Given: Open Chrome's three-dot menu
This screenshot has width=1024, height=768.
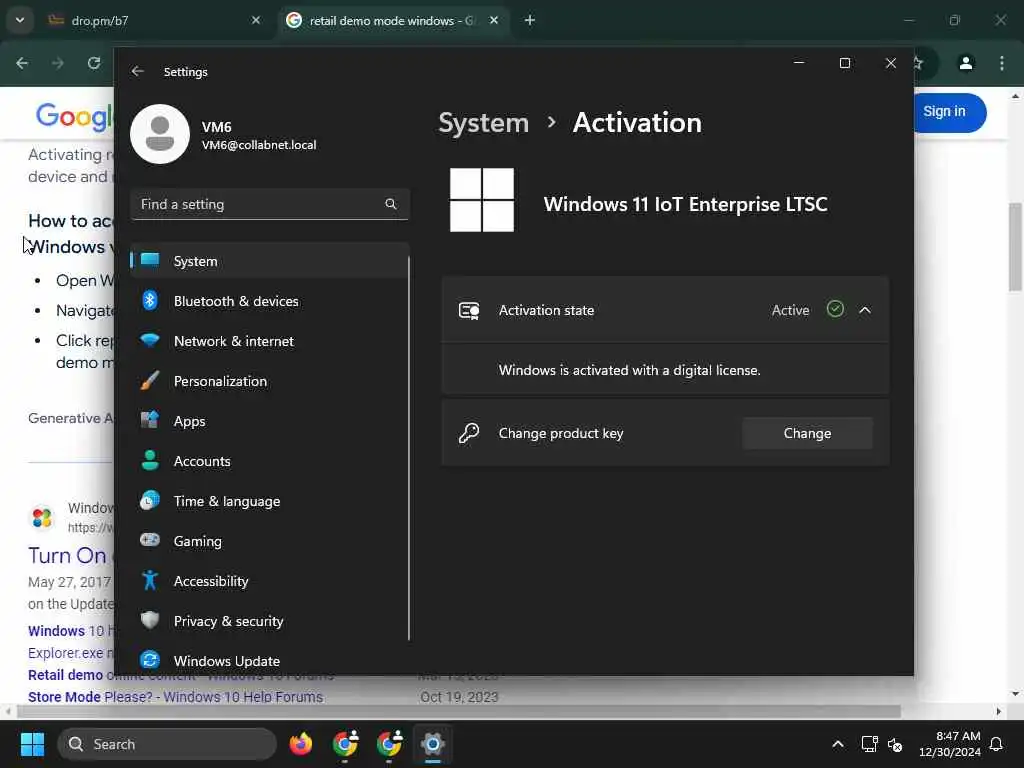Looking at the screenshot, I should pos(1002,63).
